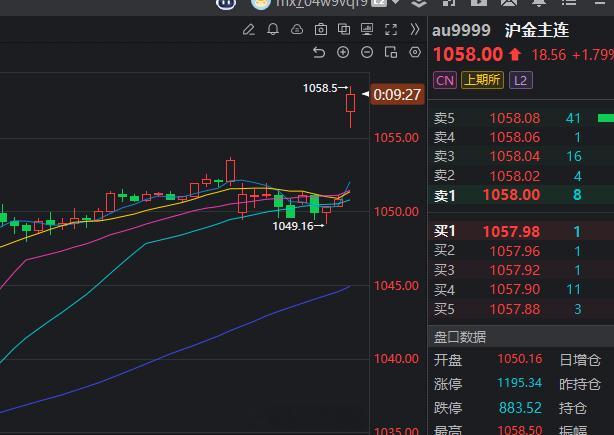Select the 买2 row at 1057.96
The height and width of the screenshot is (435, 614).
click(521, 251)
